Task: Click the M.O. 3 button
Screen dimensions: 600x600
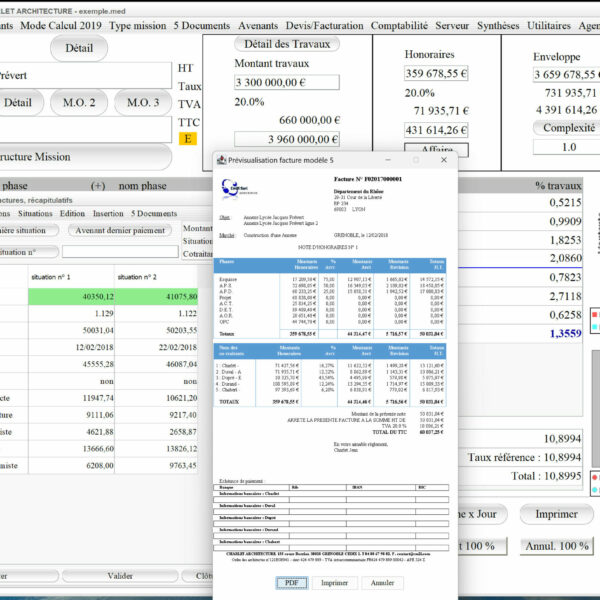Action: tap(143, 103)
